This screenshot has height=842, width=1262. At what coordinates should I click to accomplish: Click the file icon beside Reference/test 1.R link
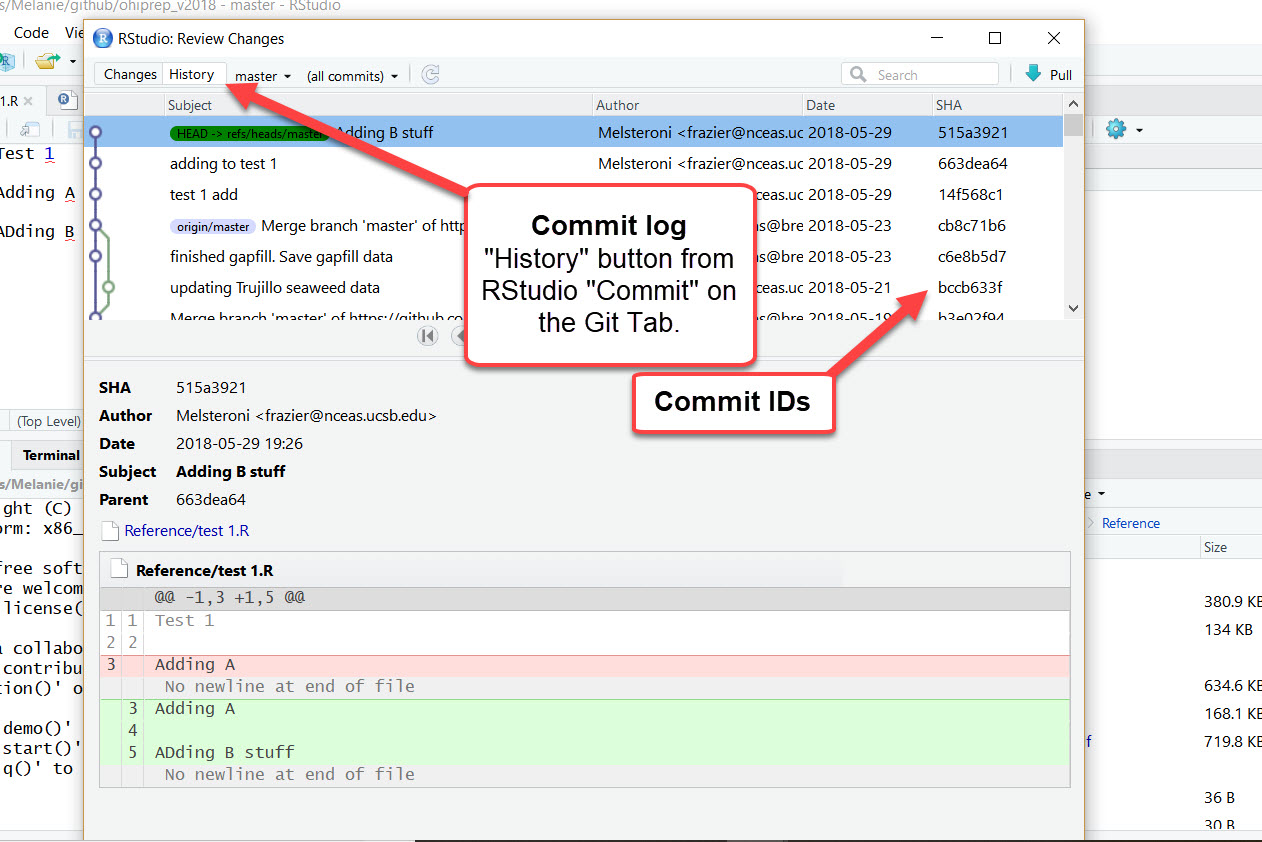[109, 531]
